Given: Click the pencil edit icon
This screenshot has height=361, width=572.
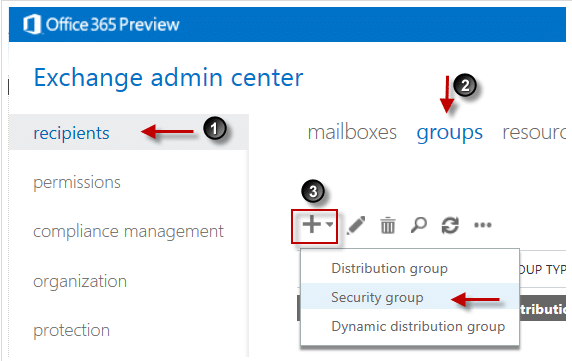Looking at the screenshot, I should (x=356, y=225).
